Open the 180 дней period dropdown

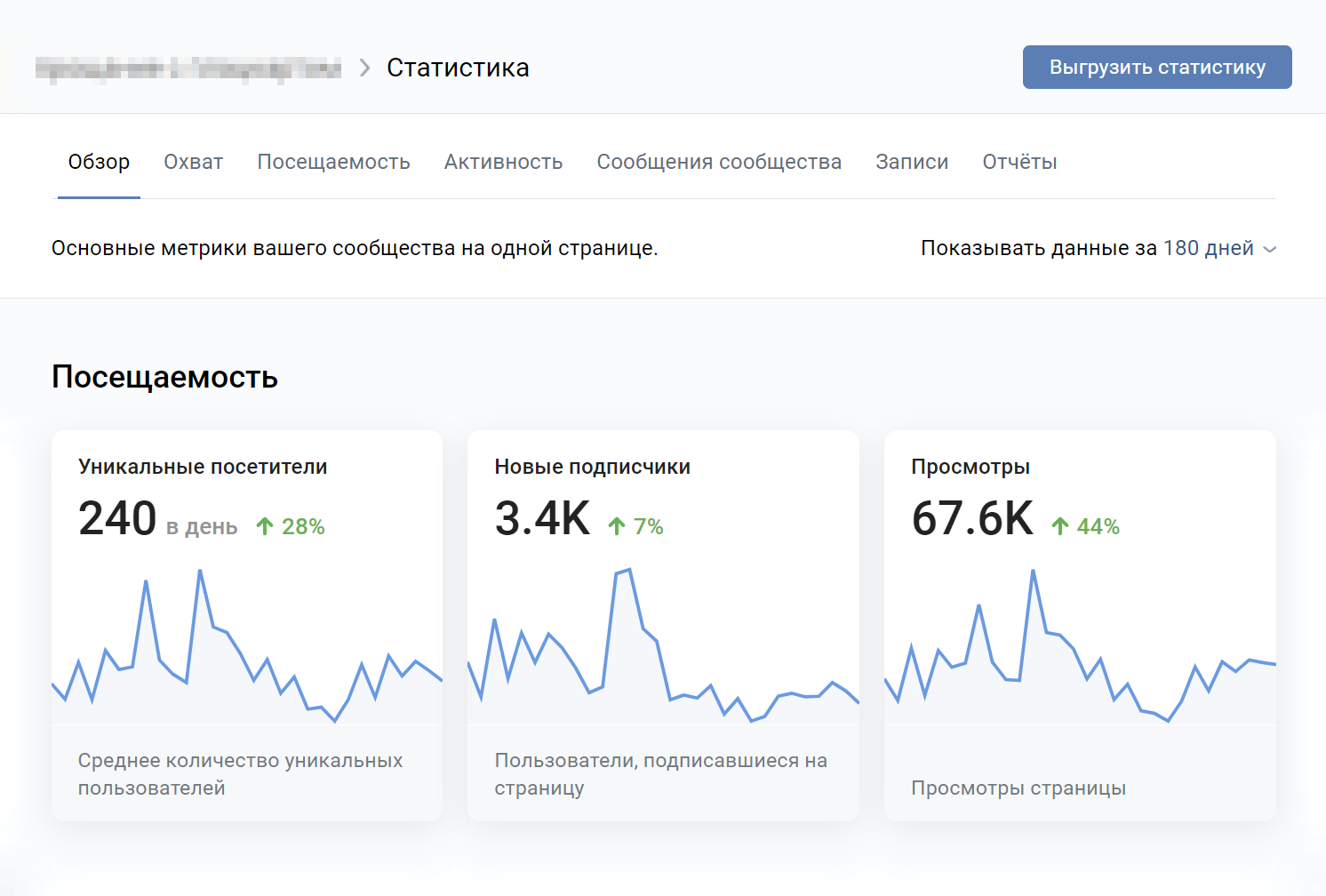[1219, 248]
